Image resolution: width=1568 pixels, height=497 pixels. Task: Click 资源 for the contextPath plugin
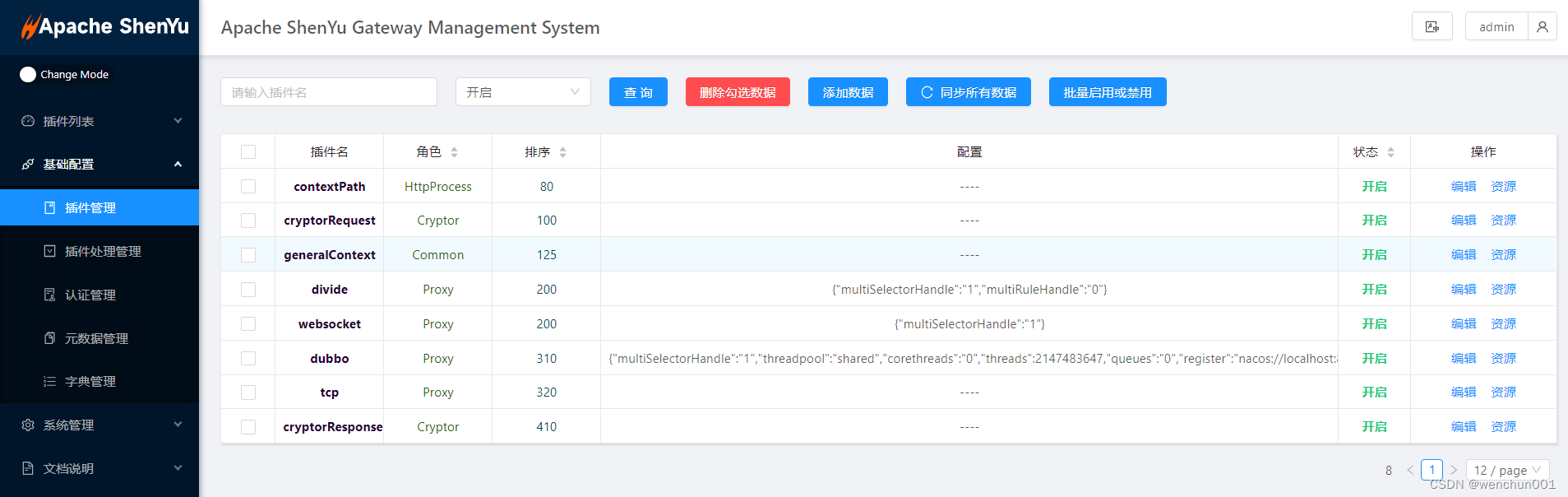point(1503,187)
